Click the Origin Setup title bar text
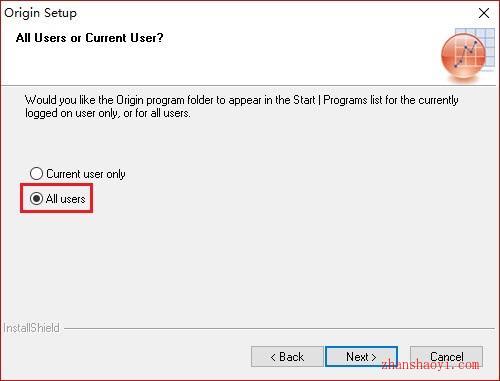This screenshot has height=381, width=500. (x=40, y=13)
